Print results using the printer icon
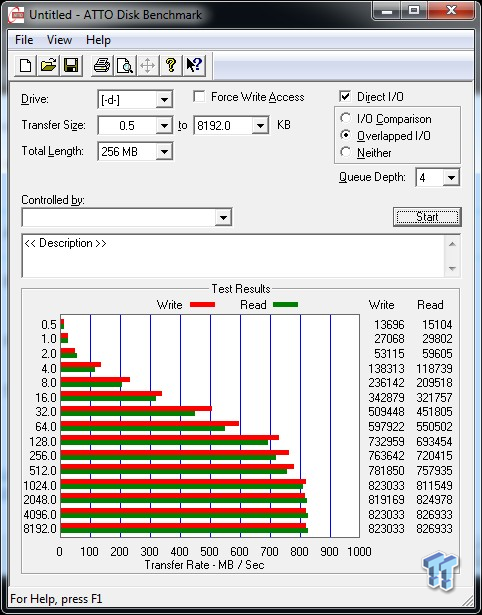The width and height of the screenshot is (482, 615). [102, 65]
